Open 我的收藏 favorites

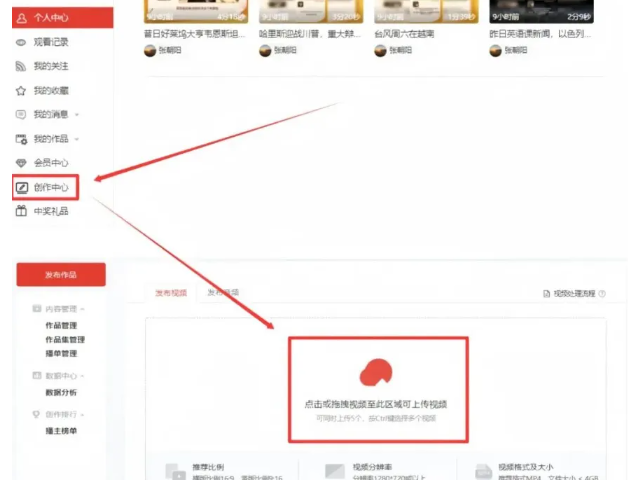coord(51,91)
